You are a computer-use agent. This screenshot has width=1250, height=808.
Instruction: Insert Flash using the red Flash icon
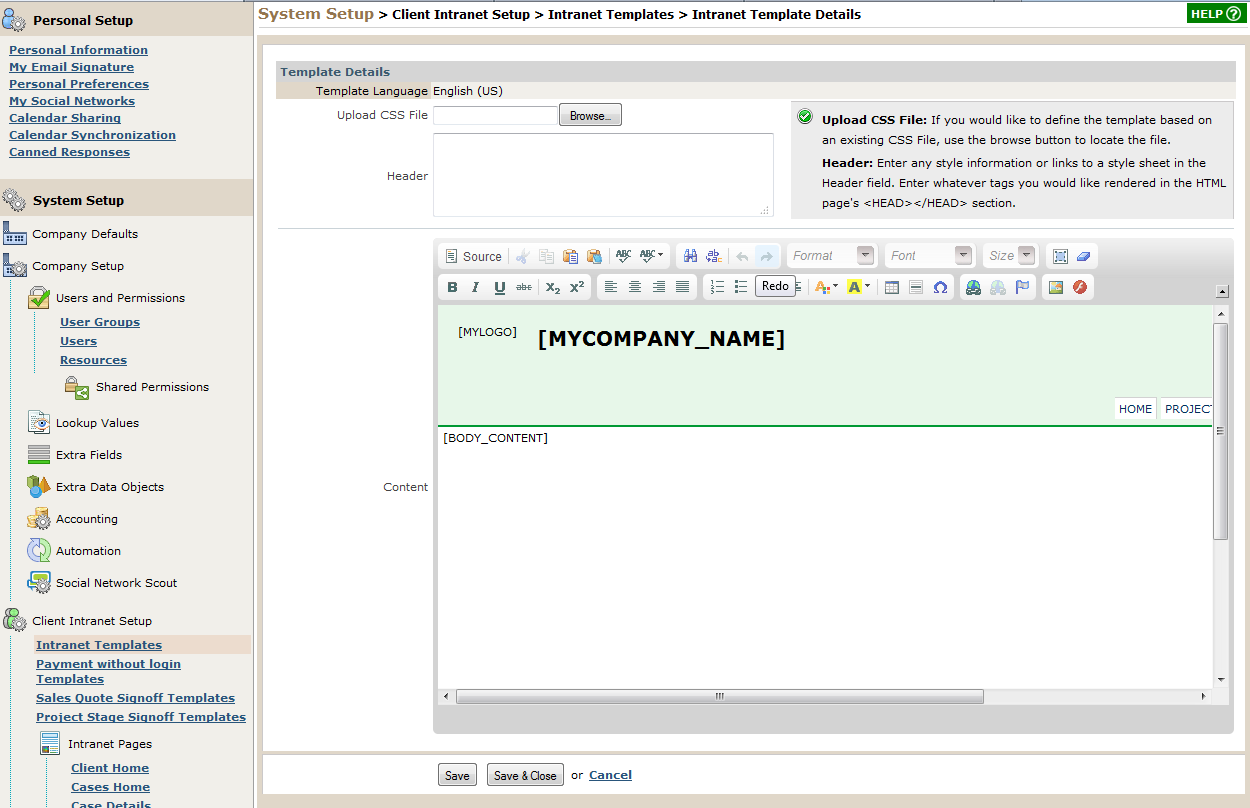[1080, 287]
